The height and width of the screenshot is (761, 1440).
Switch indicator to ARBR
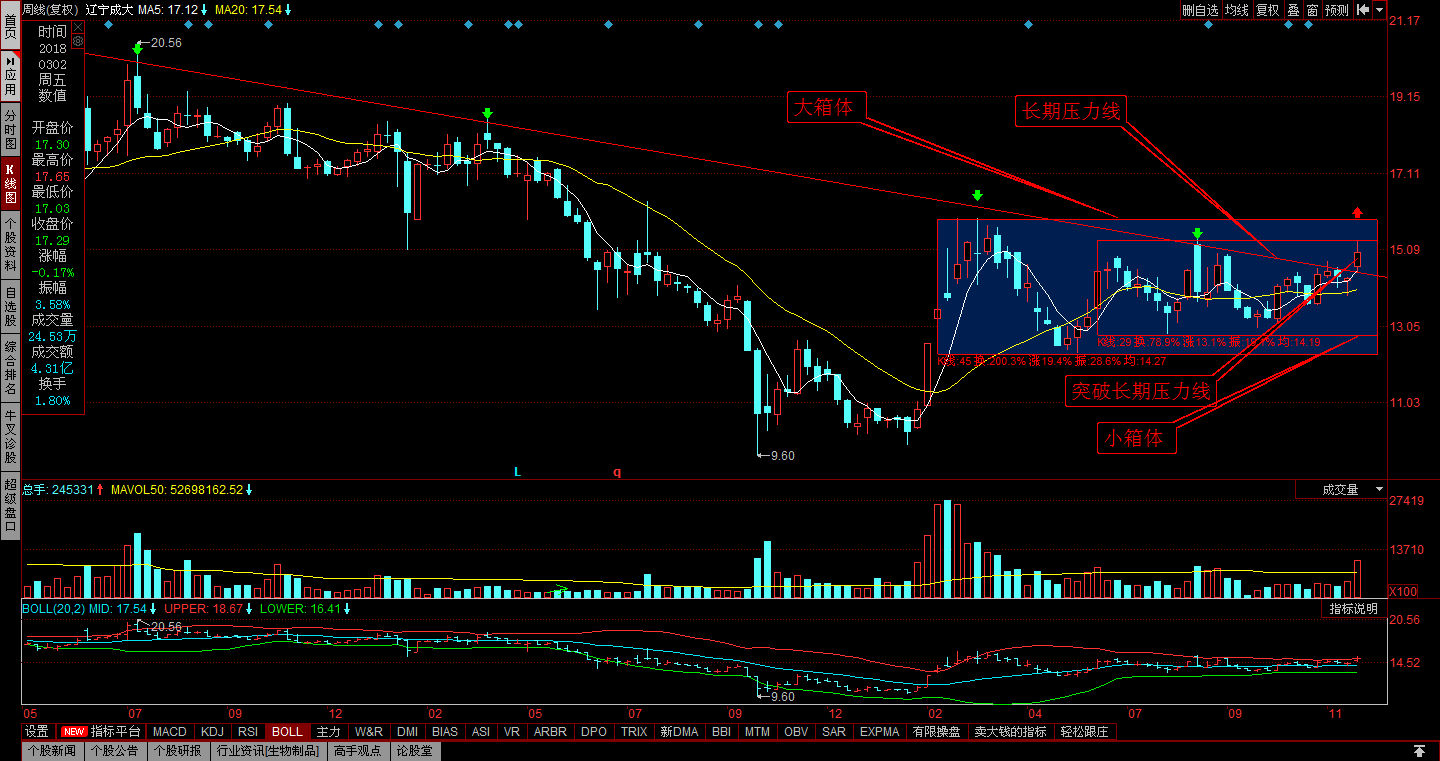(551, 732)
